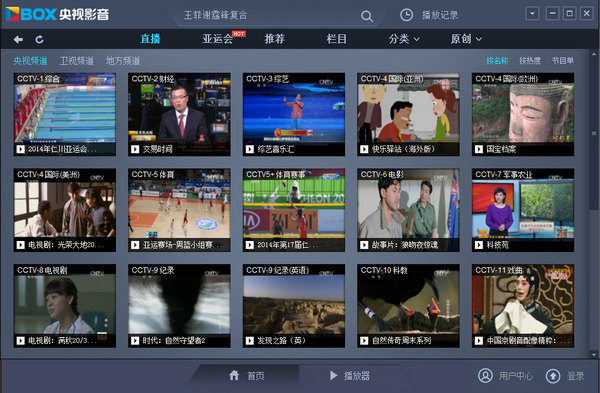Click the scrollbar up arrow
This screenshot has width=600, height=393.
tap(594, 55)
